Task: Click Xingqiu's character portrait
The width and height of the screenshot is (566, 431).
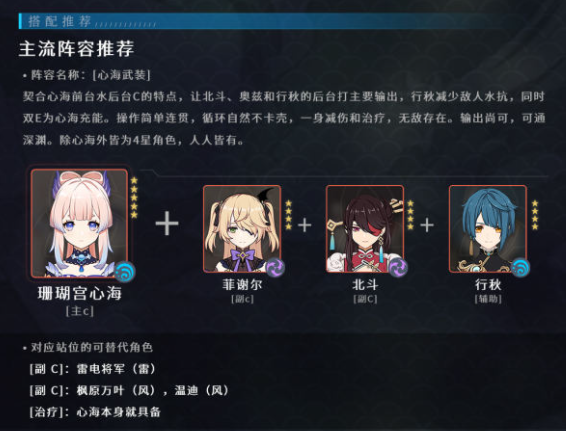Action: pyautogui.click(x=488, y=228)
